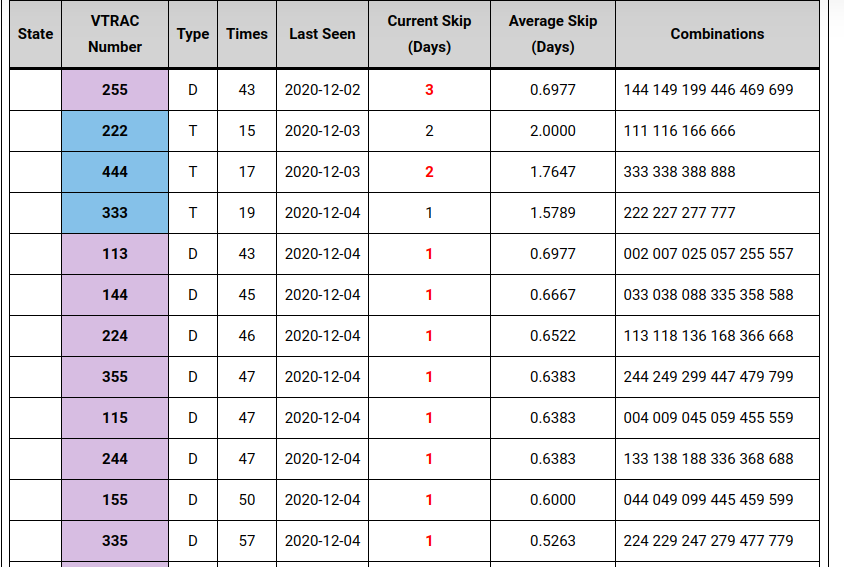The height and width of the screenshot is (567, 844).
Task: Click the State column header
Action: (x=36, y=34)
